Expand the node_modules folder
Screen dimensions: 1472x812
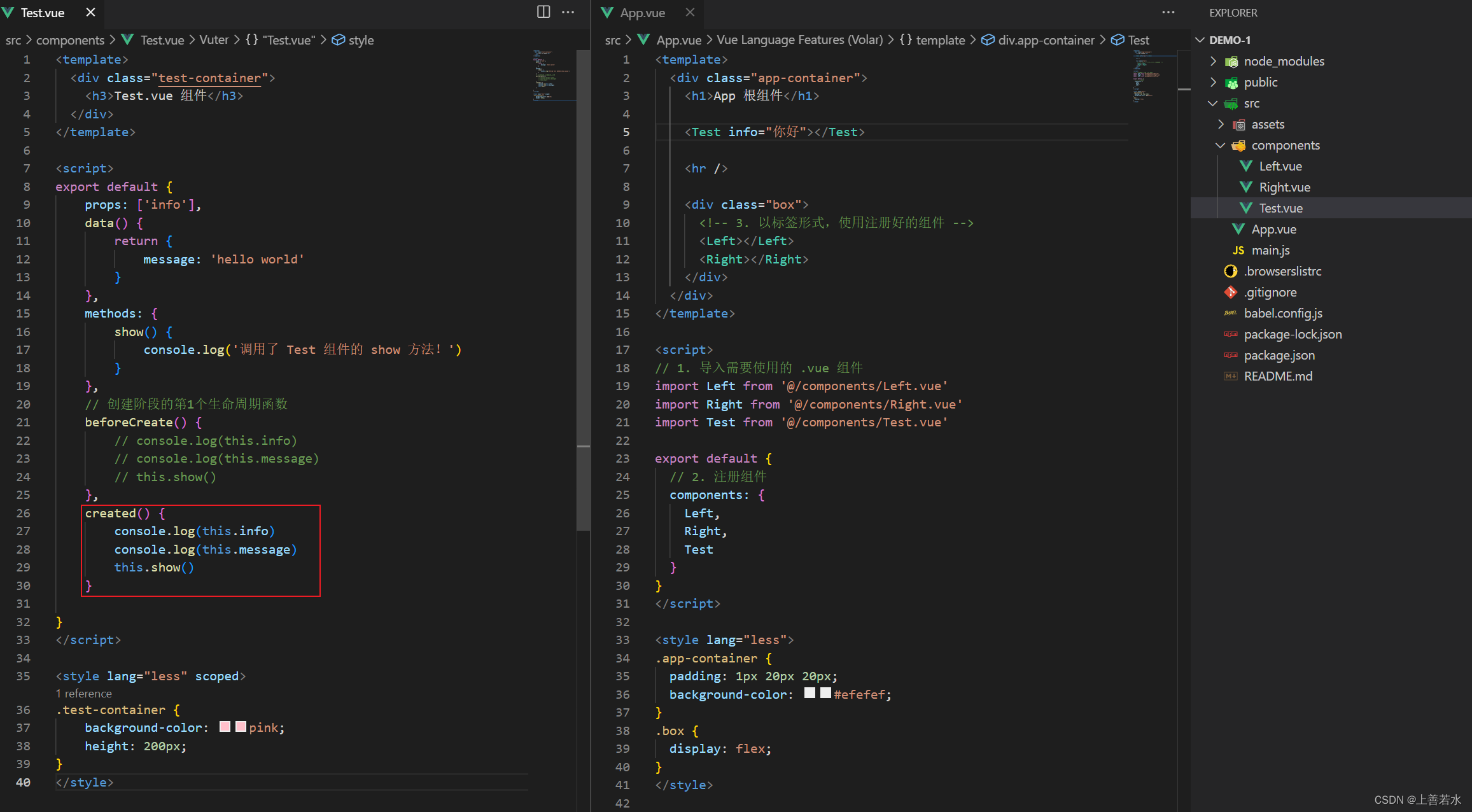(1213, 61)
